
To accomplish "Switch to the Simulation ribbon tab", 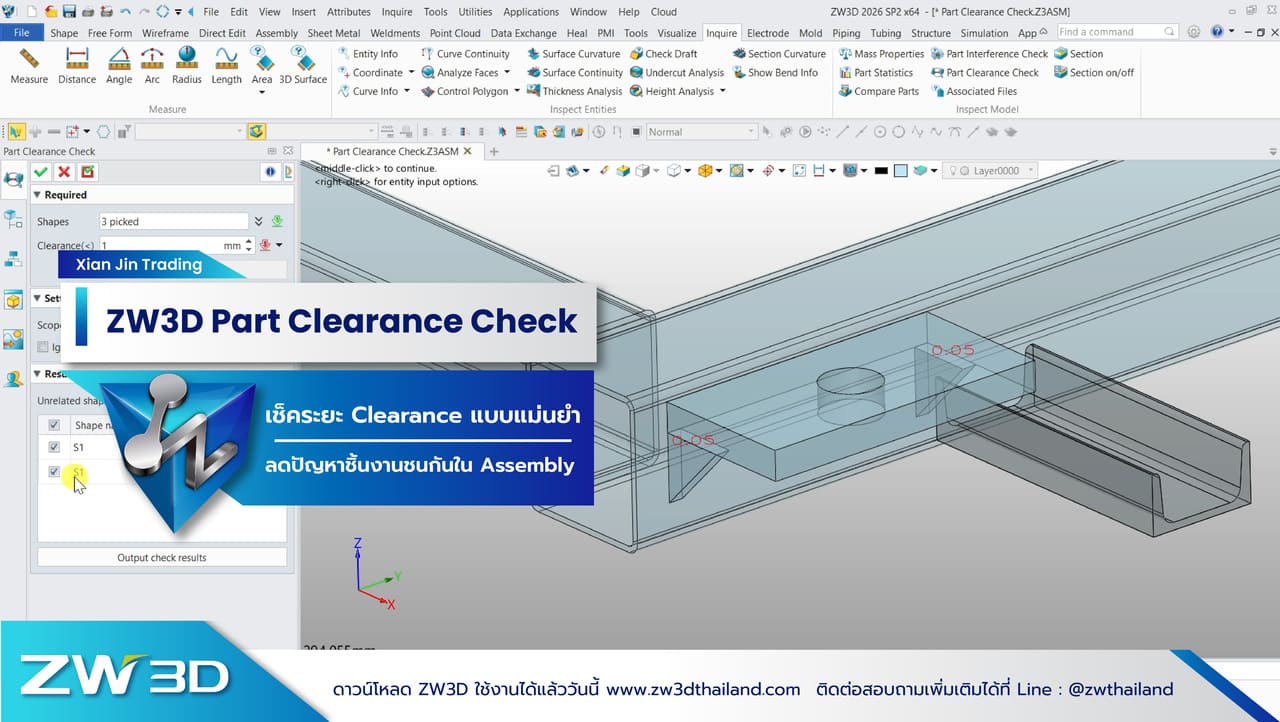I will [x=984, y=33].
